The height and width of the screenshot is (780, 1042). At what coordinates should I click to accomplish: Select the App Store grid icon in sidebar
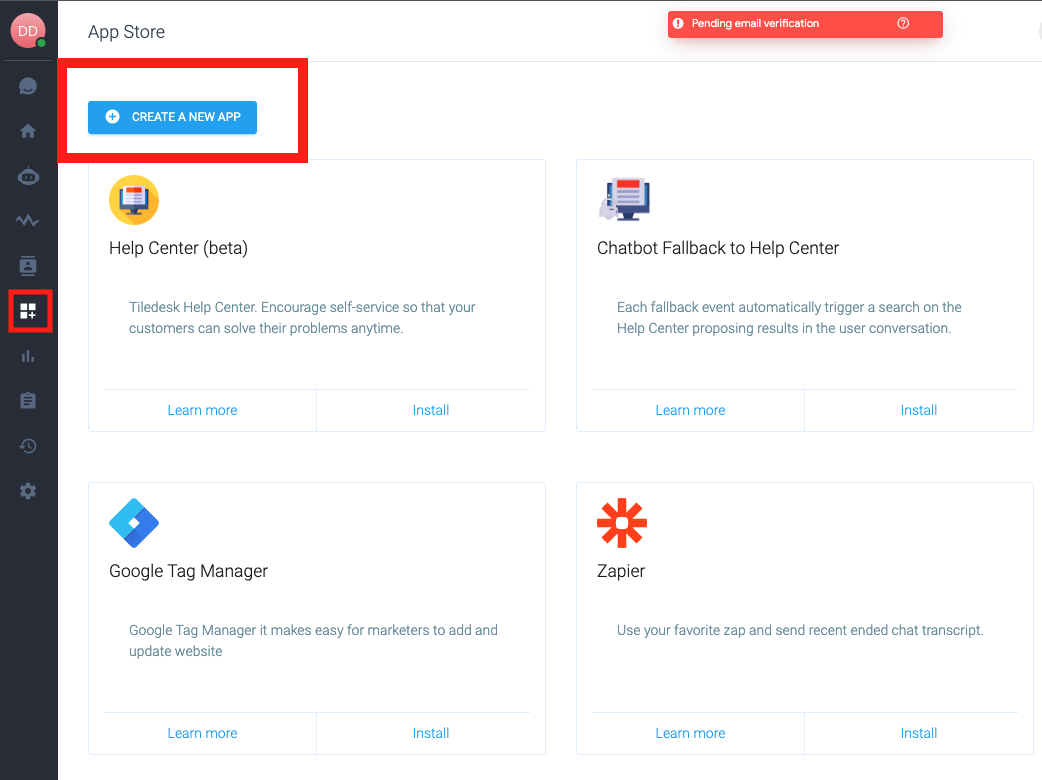(x=28, y=311)
